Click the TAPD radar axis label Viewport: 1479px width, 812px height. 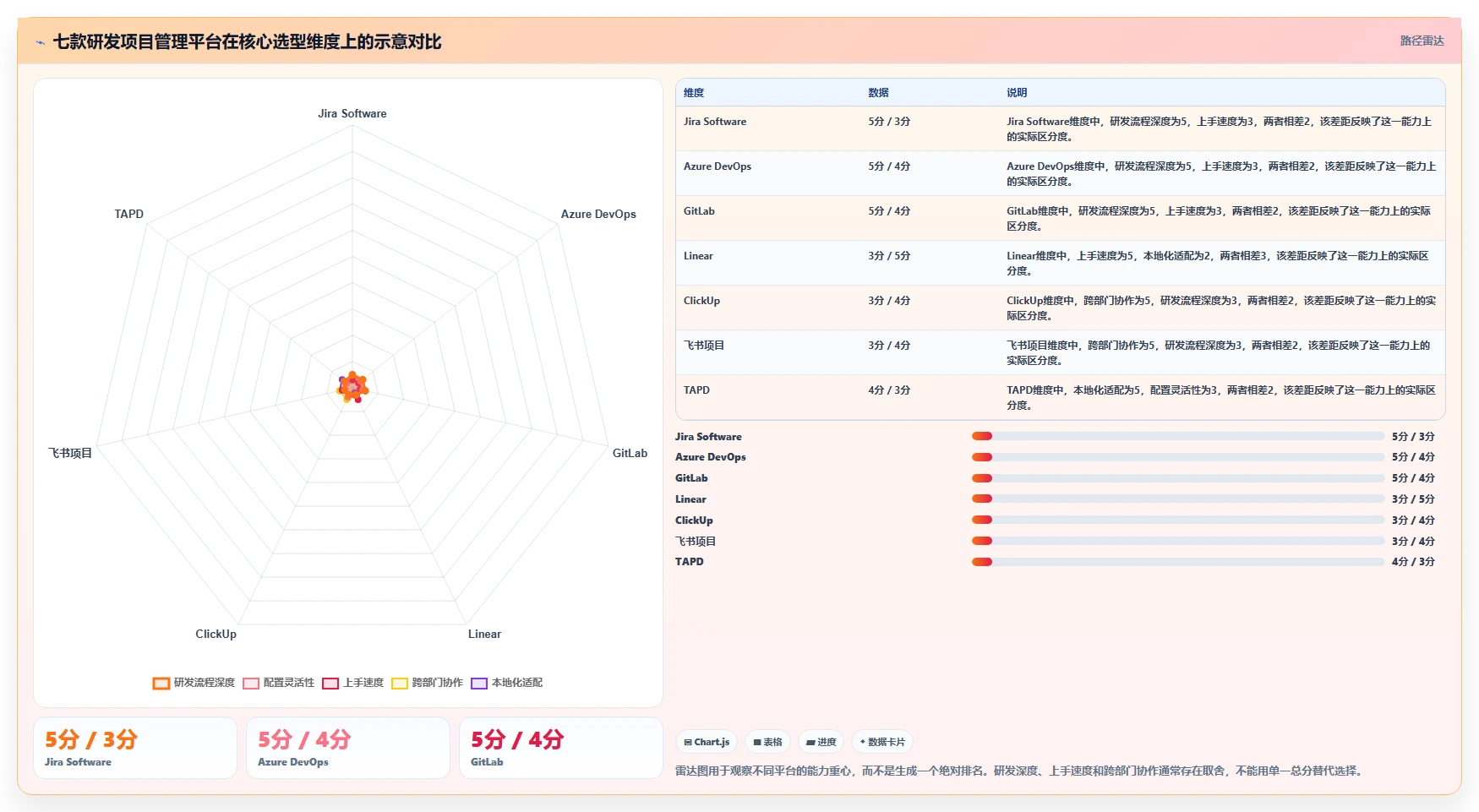pyautogui.click(x=129, y=214)
